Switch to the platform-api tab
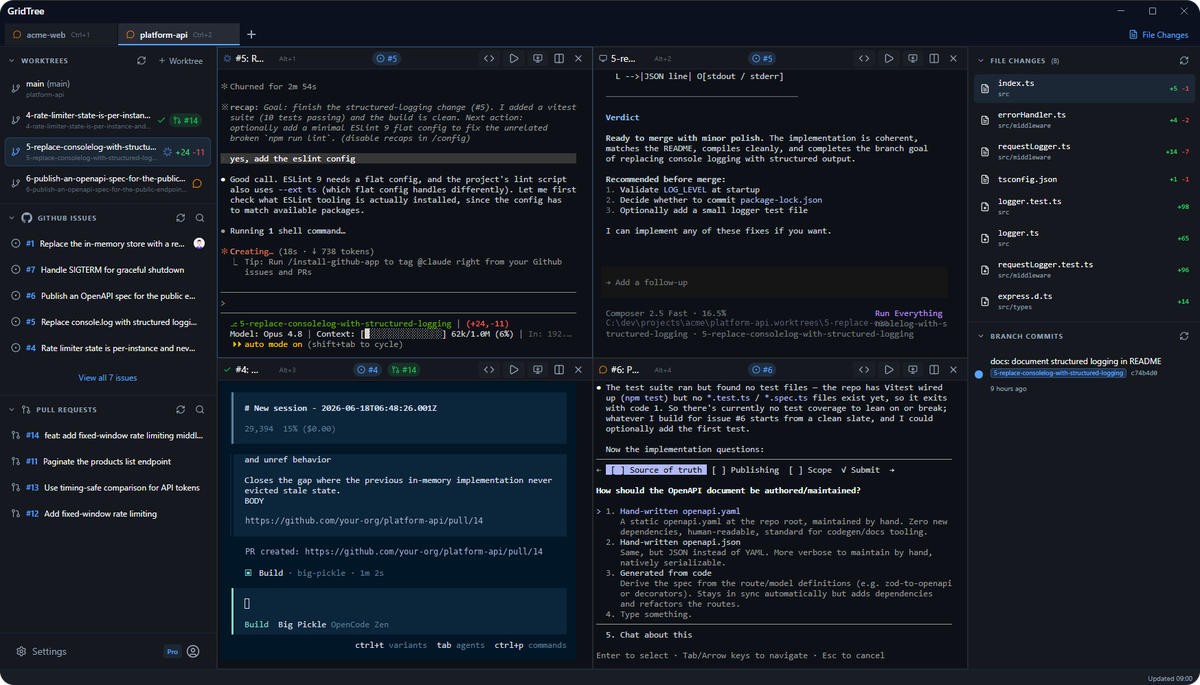Image resolution: width=1200 pixels, height=685 pixels. (177, 34)
